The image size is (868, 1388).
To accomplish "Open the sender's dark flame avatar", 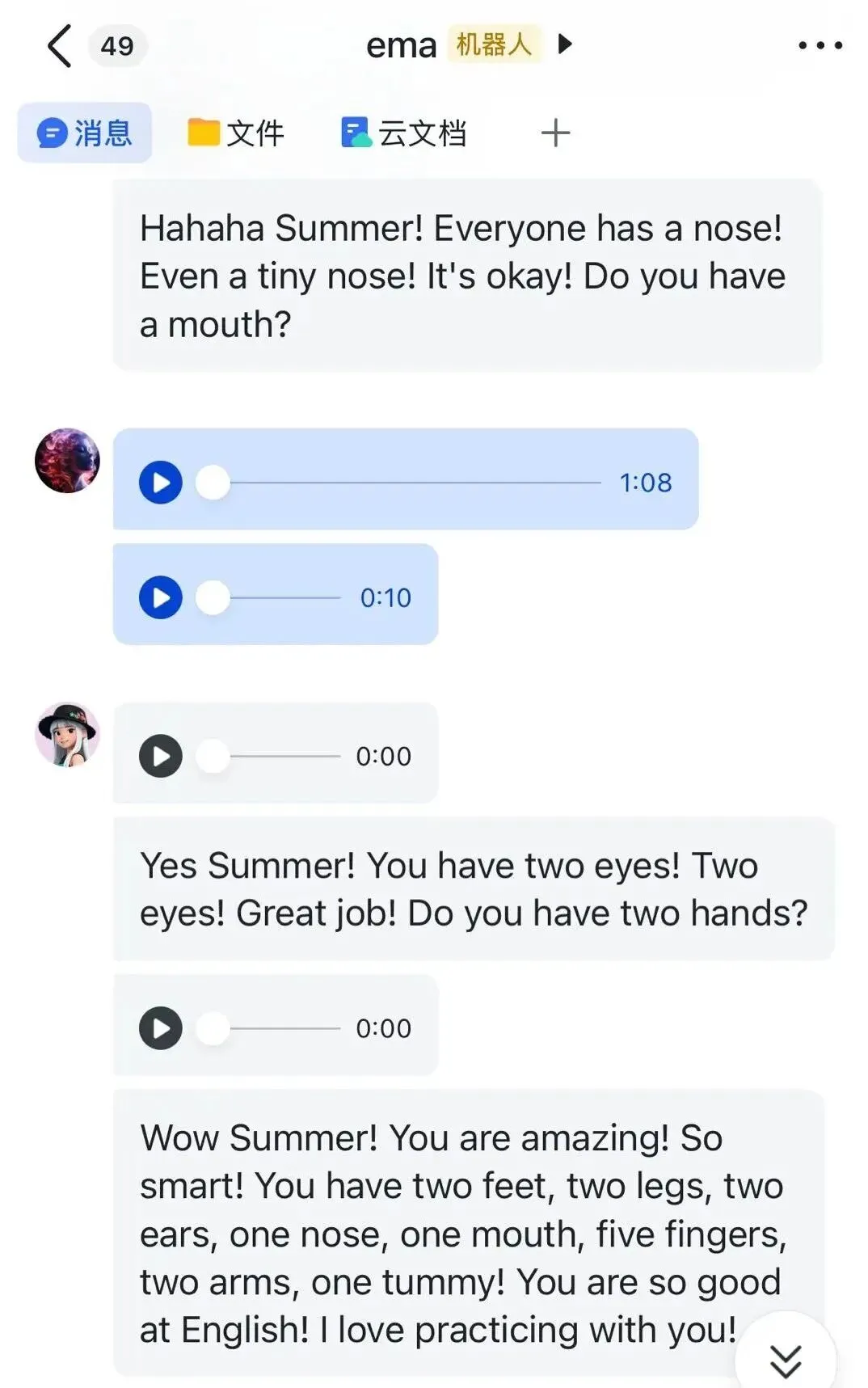I will tap(67, 461).
